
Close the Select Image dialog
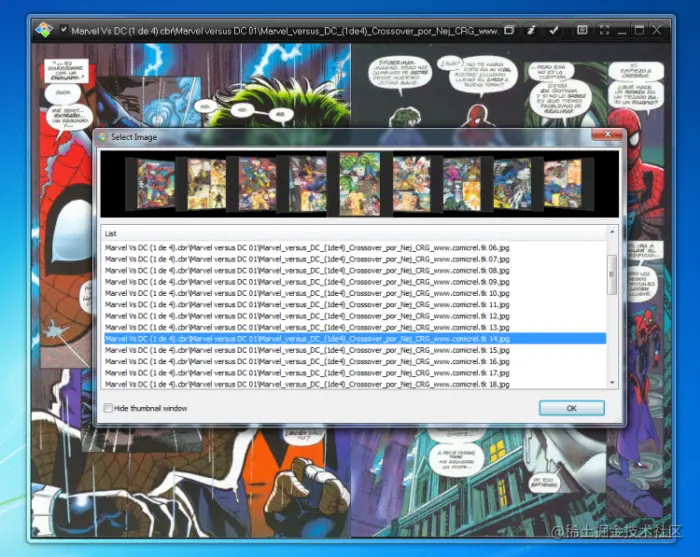click(x=607, y=134)
